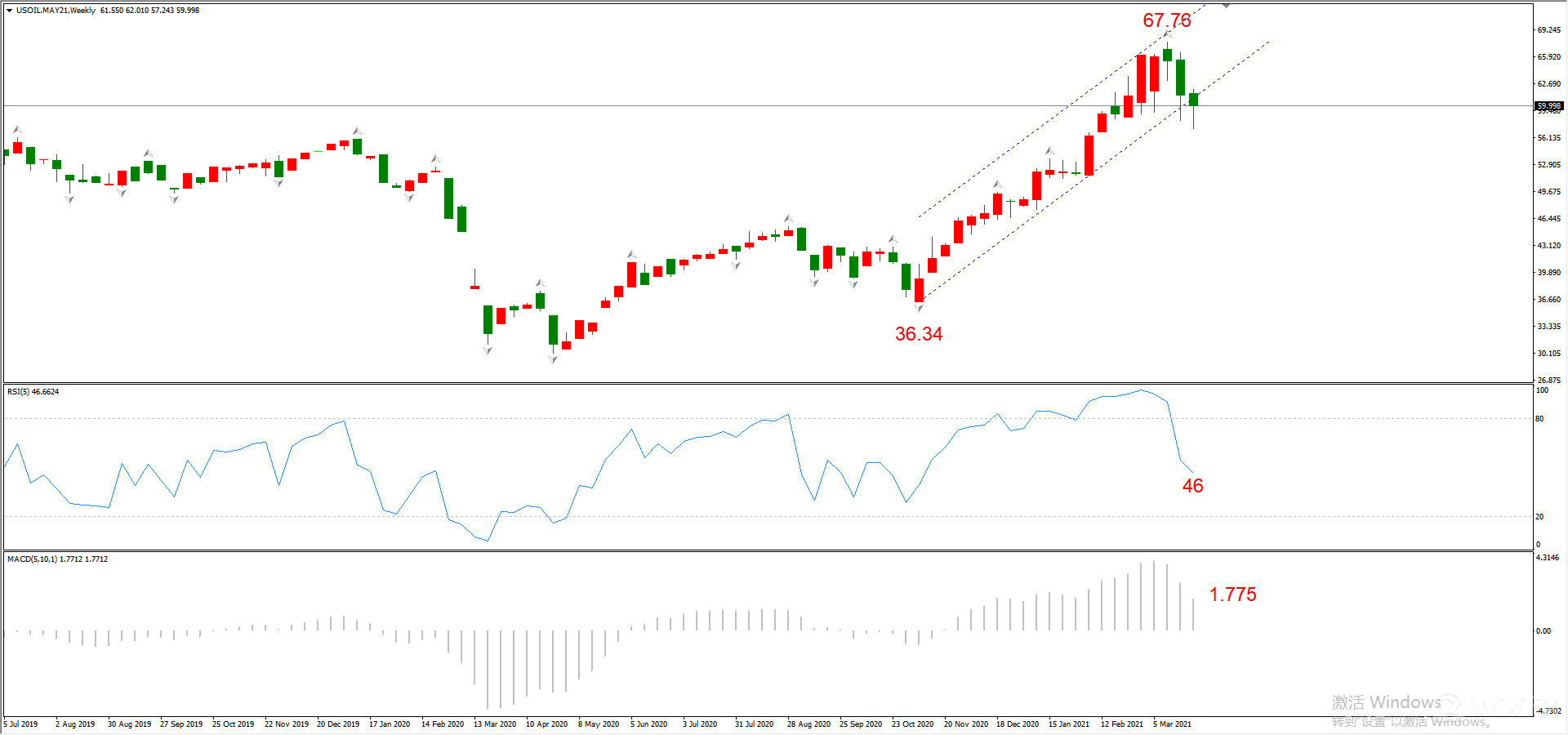The height and width of the screenshot is (735, 1568).
Task: Click the 69.245 price scale label
Action: [1548, 30]
